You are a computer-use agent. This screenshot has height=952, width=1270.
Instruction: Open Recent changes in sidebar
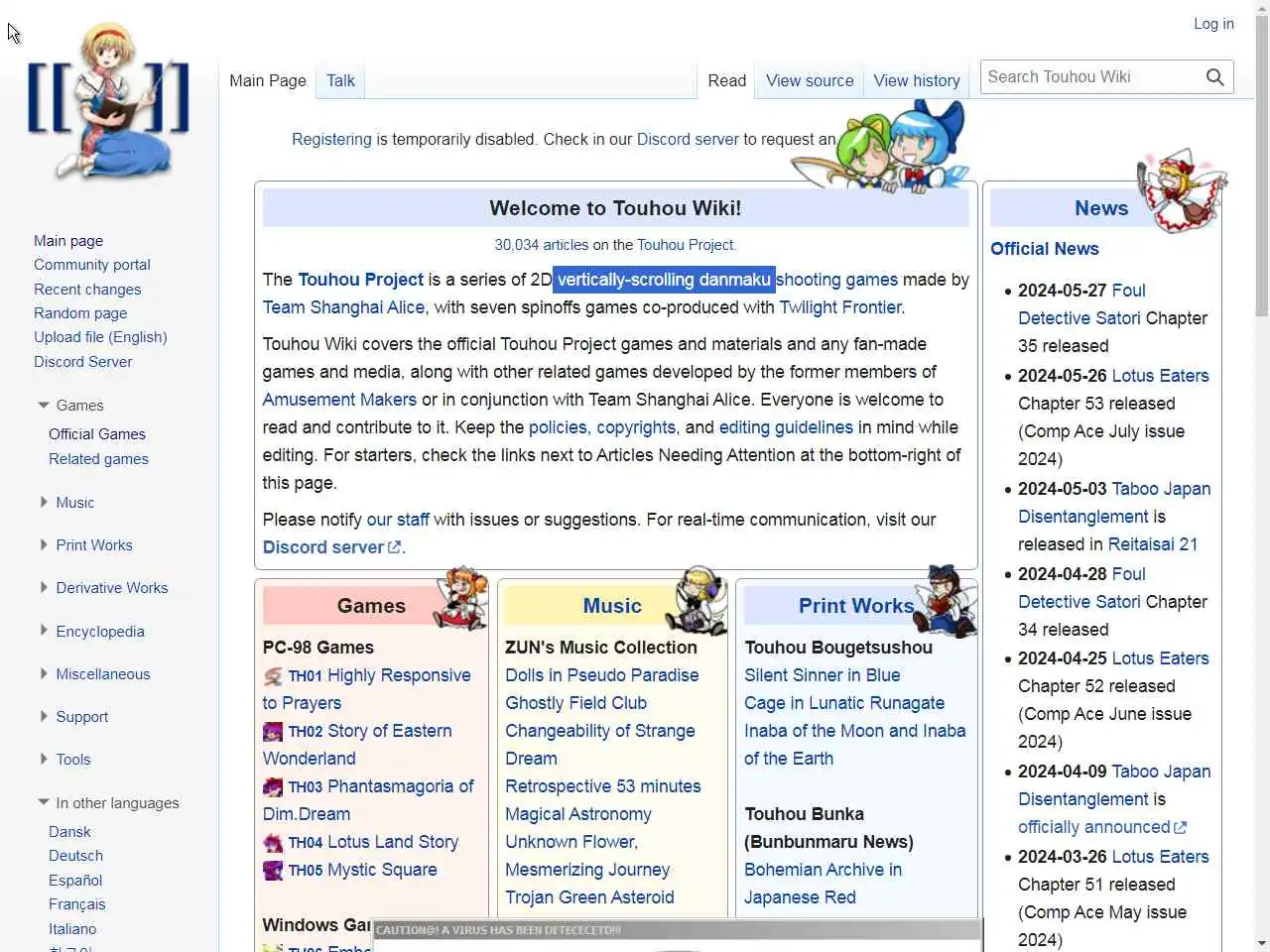87,290
